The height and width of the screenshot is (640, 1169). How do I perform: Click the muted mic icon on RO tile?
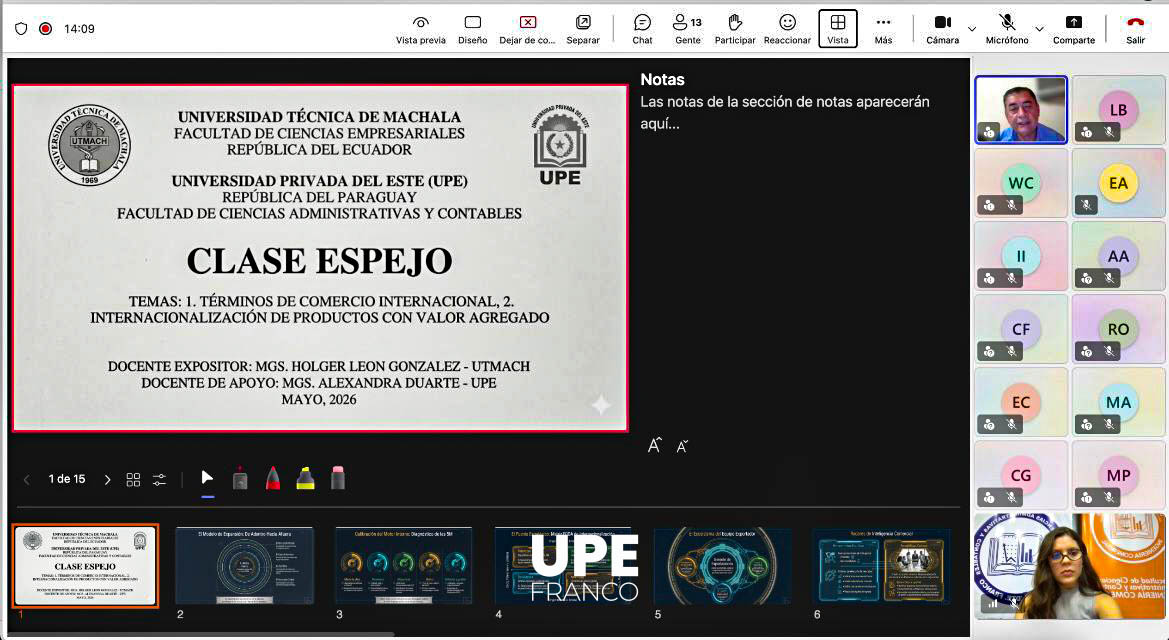pos(1109,351)
